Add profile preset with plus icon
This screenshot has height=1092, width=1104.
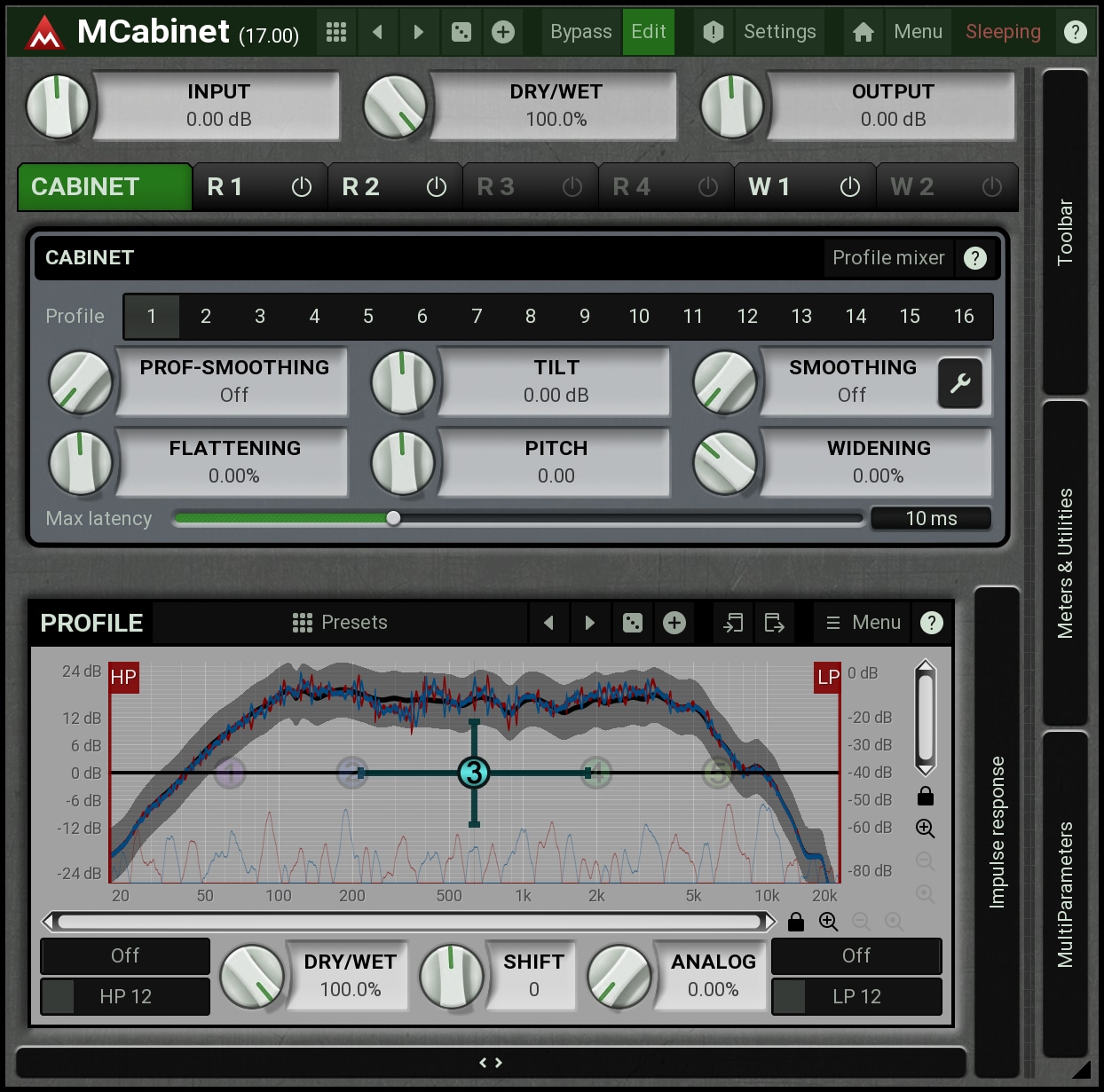674,623
